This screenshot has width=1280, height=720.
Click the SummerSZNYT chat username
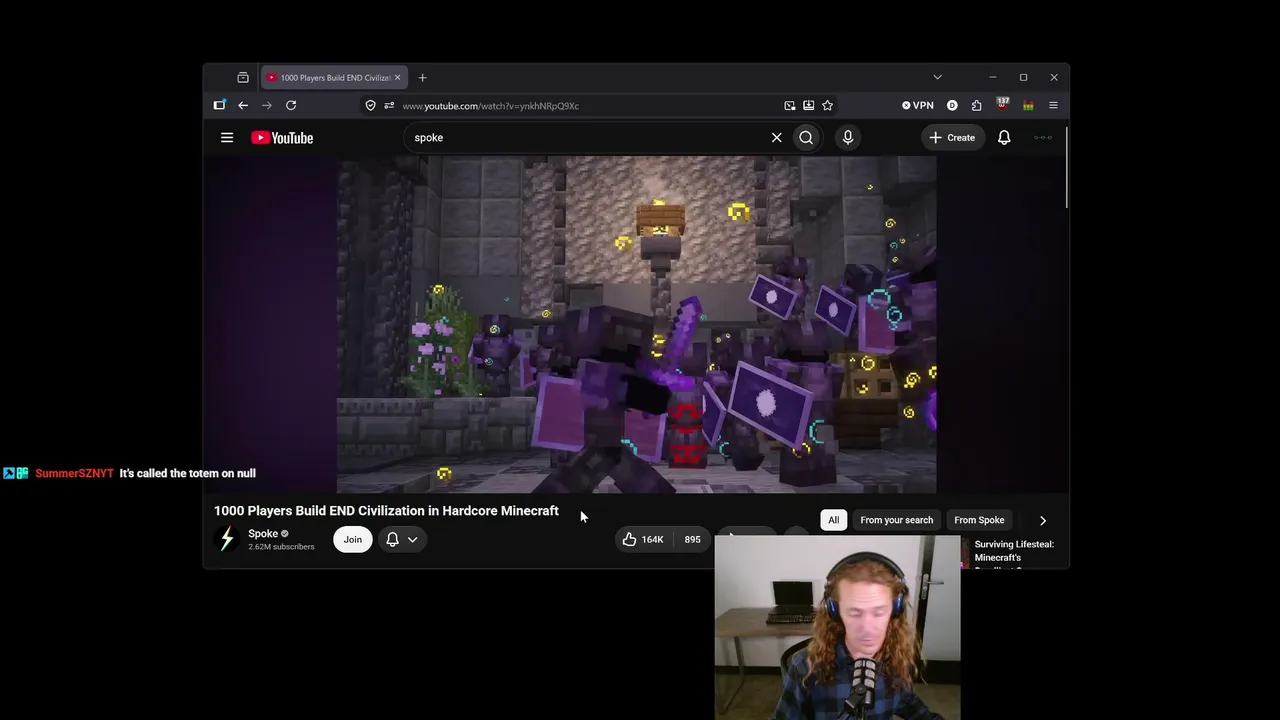tap(74, 473)
